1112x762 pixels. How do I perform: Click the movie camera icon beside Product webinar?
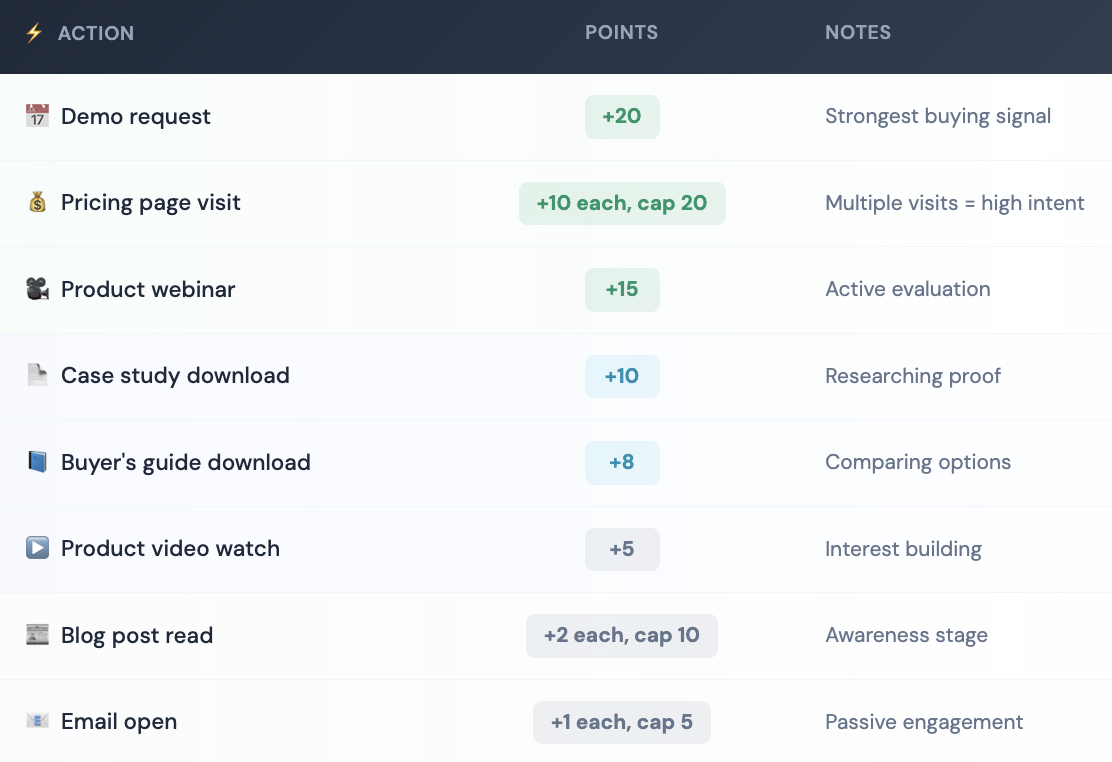36,289
